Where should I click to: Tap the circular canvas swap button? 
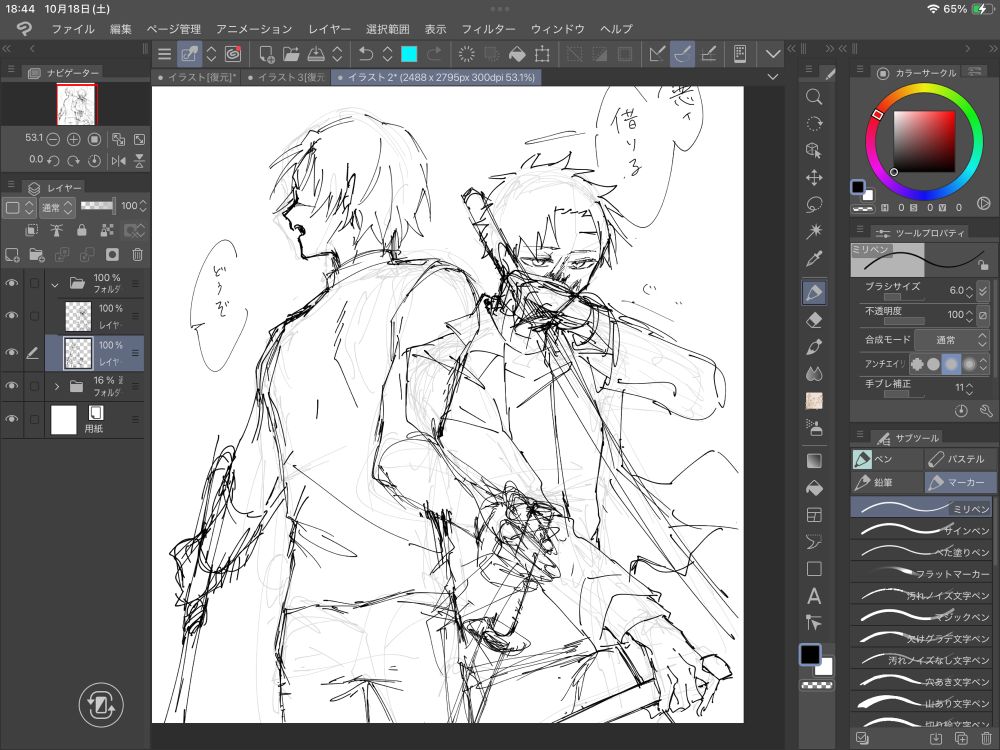pyautogui.click(x=101, y=705)
